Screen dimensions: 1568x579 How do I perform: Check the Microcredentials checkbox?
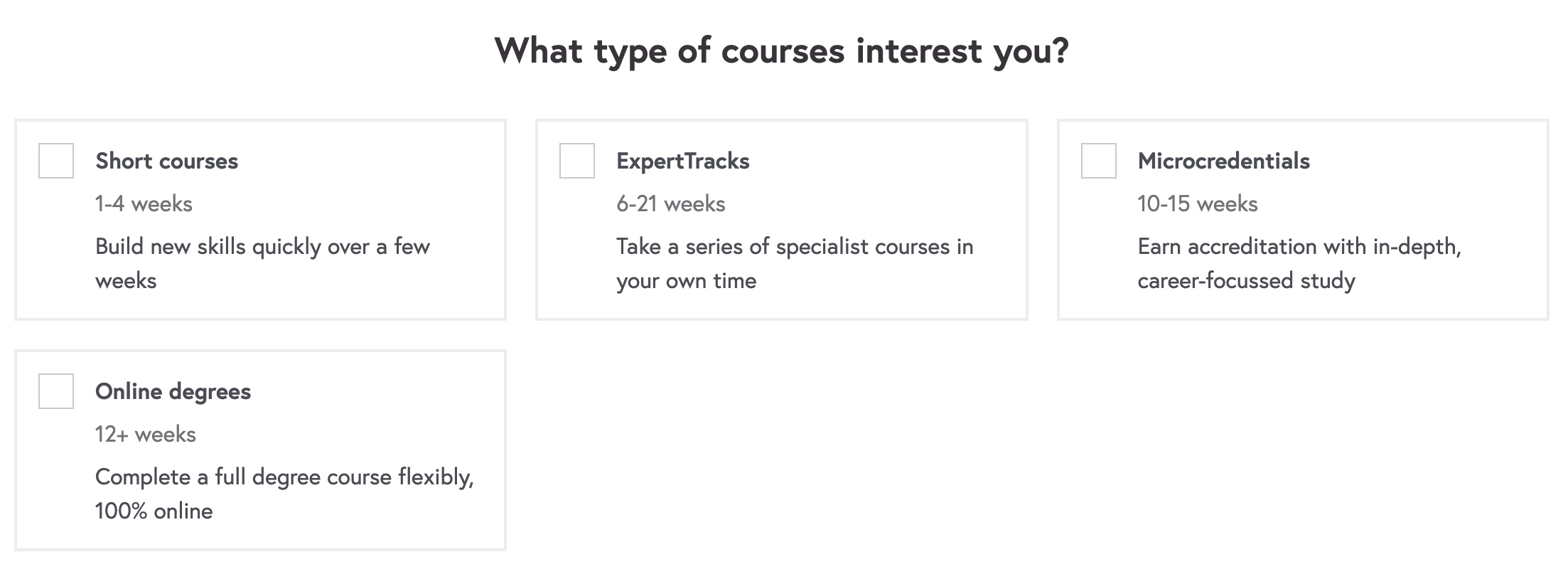[x=1097, y=161]
